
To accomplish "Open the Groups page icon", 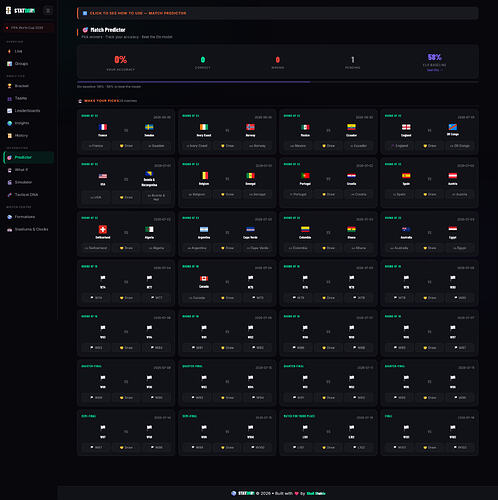I will pyautogui.click(x=10, y=64).
